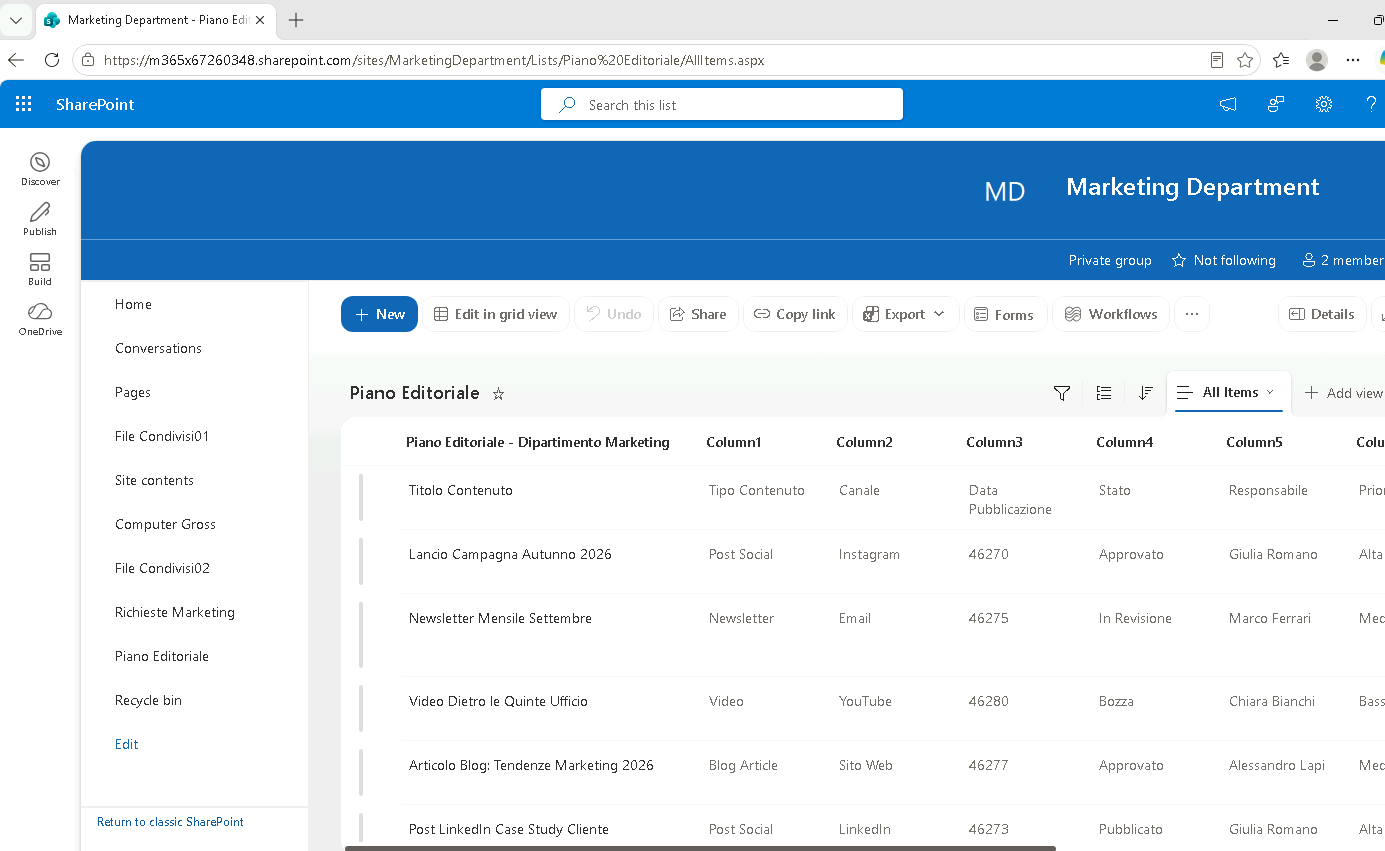Reload the page in browser
Viewport: 1385px width, 851px height.
point(52,60)
